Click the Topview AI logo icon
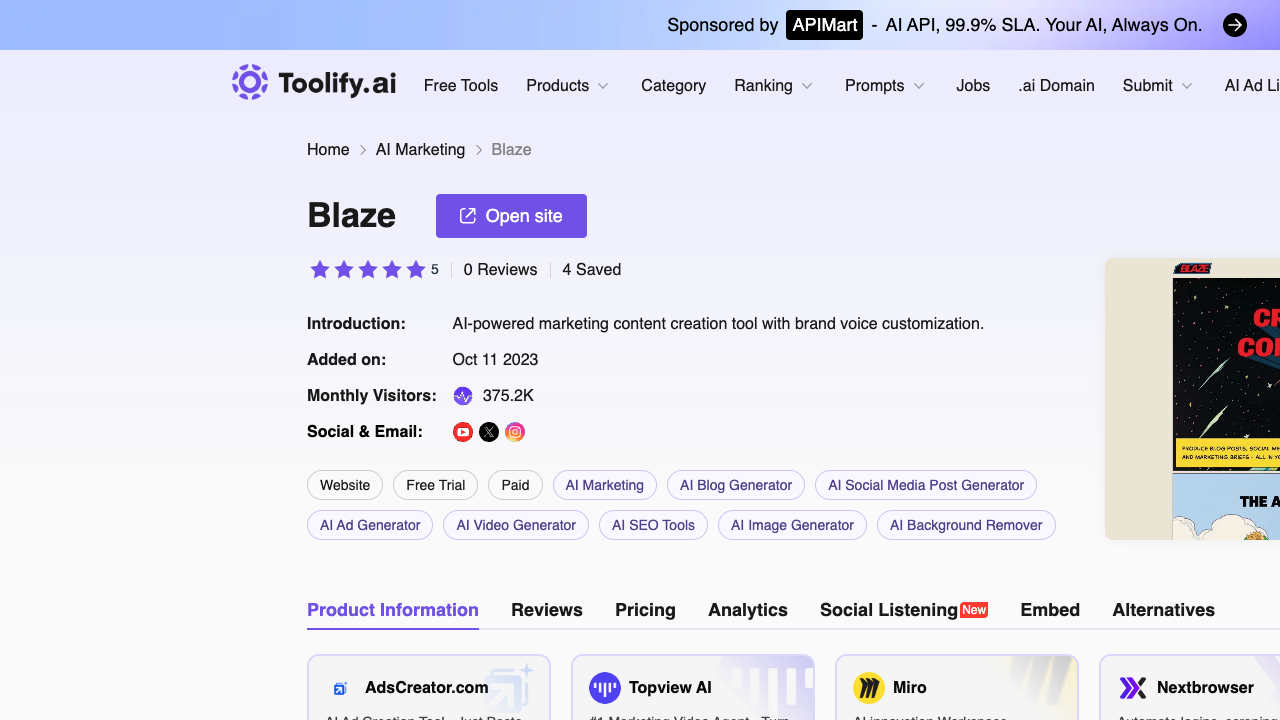This screenshot has width=1280, height=720. [605, 688]
